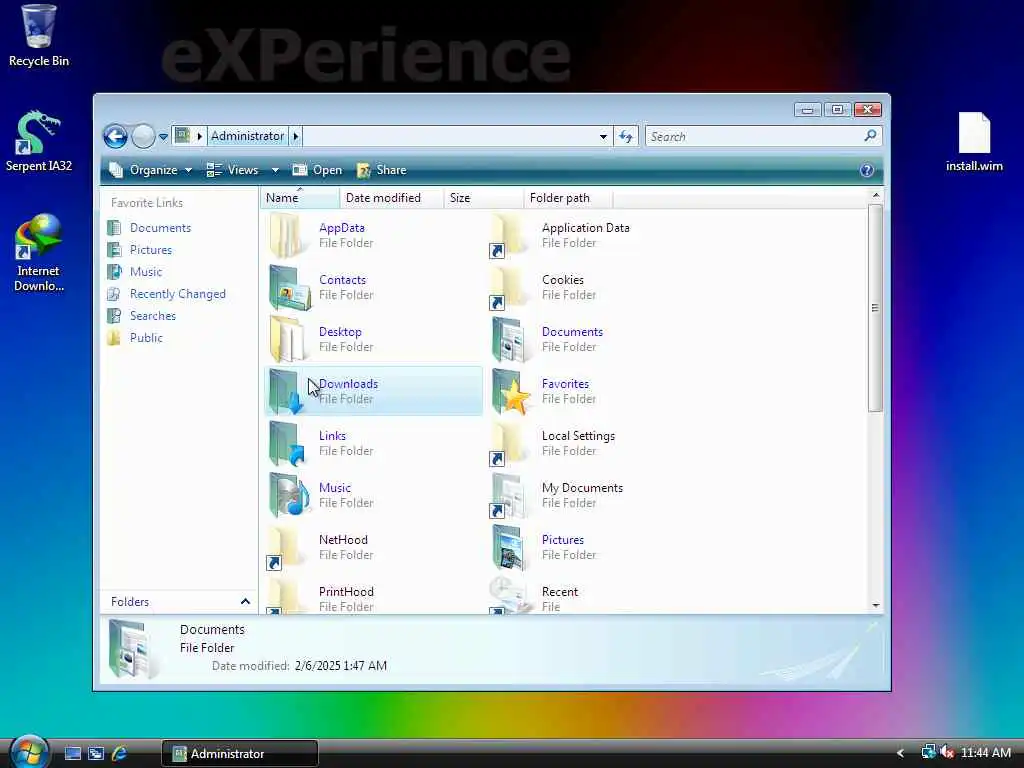Open the Public favorite link

click(x=146, y=338)
